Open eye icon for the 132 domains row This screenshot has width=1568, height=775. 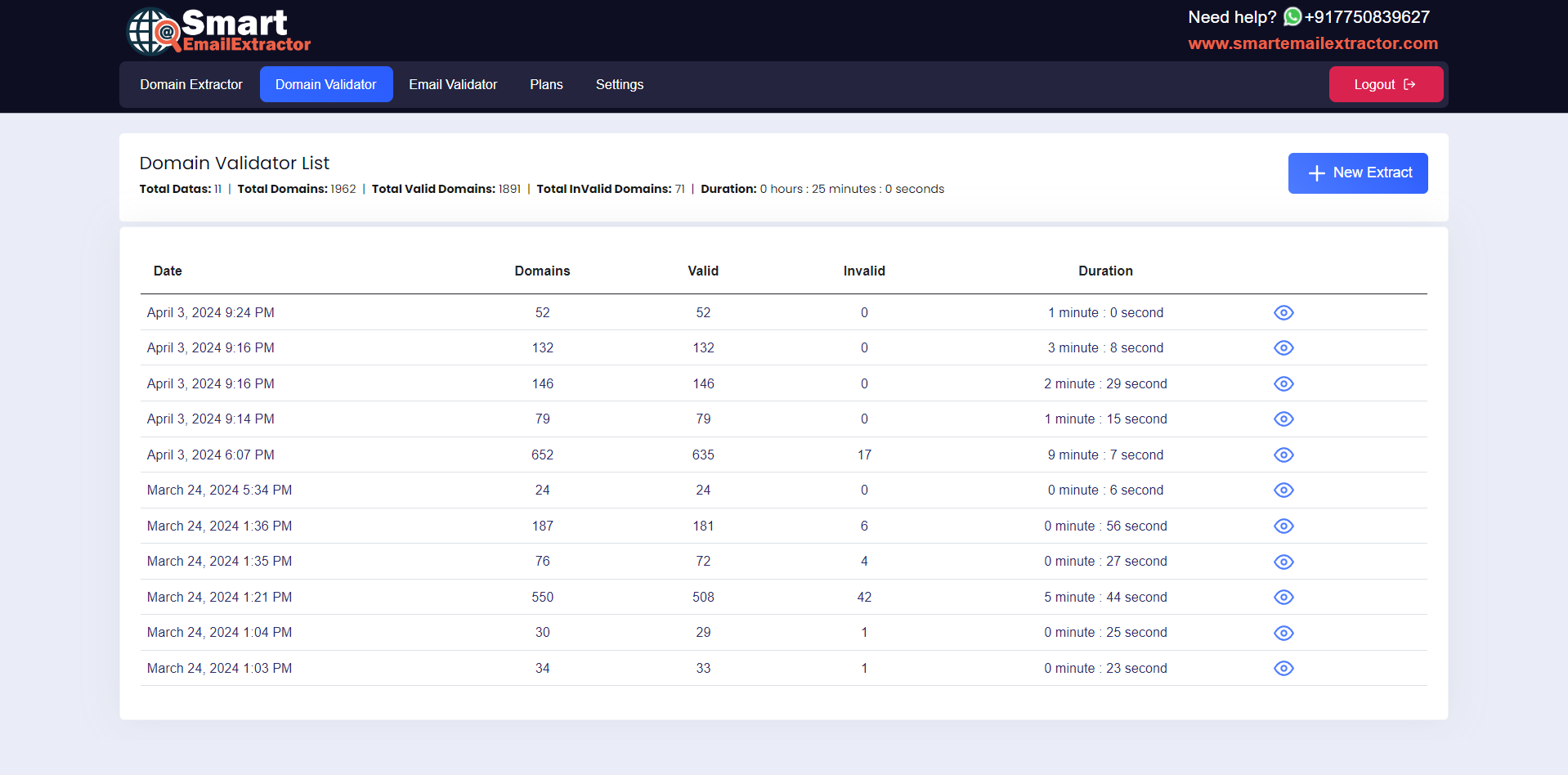1284,347
